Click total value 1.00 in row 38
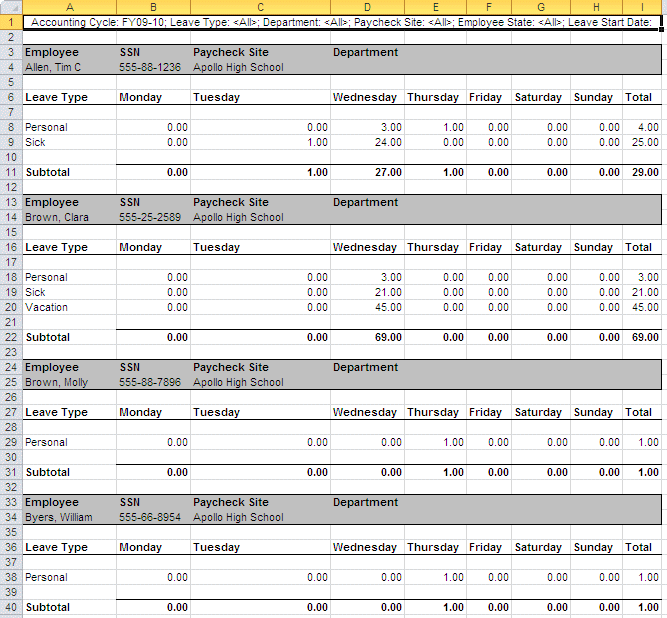The image size is (667, 618). coord(648,577)
